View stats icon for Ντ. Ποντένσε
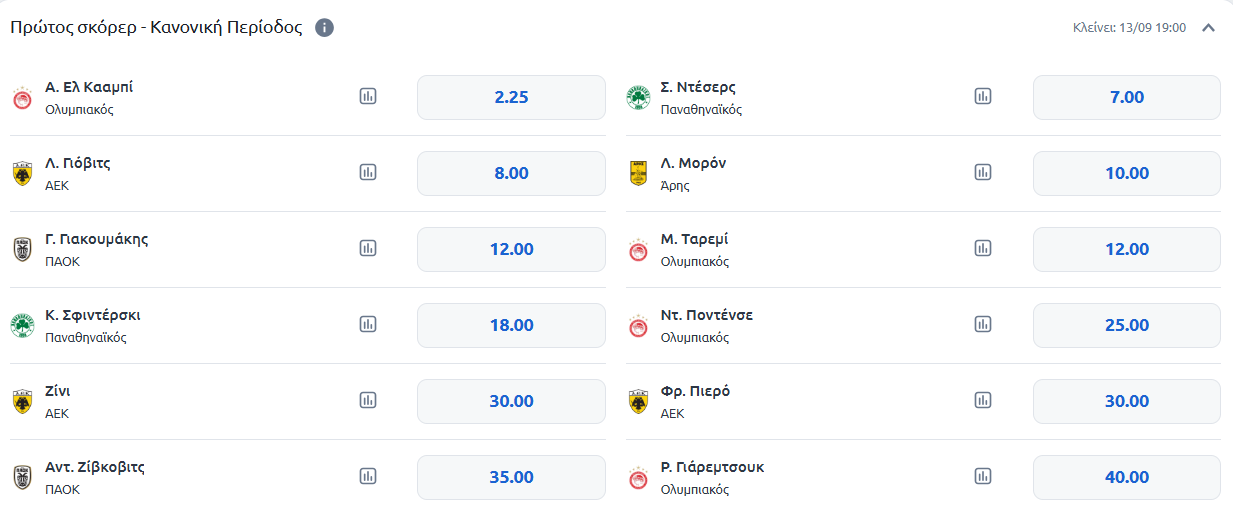Viewport: 1233px width, 514px height. [x=983, y=324]
